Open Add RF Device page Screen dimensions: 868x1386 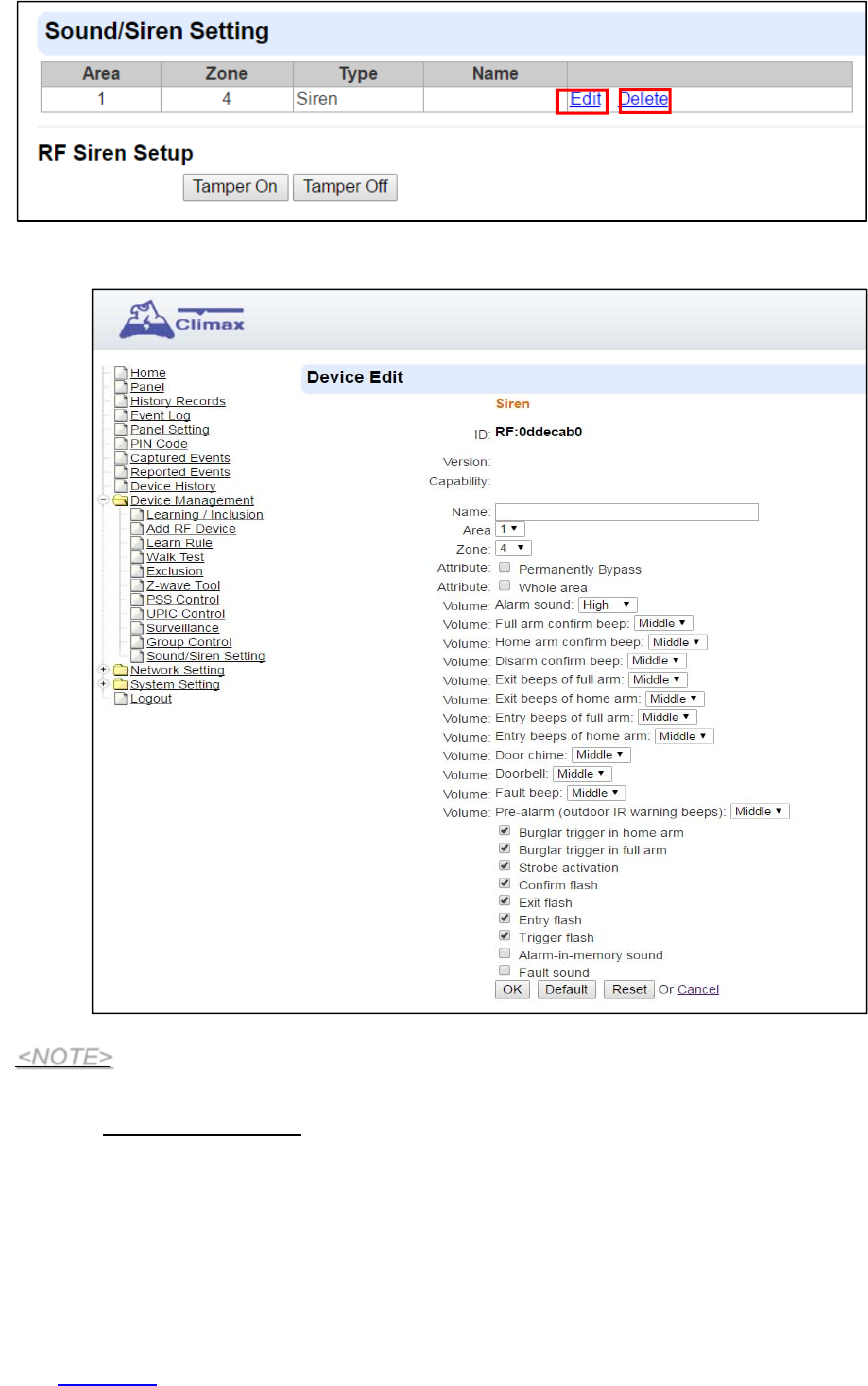pos(191,529)
